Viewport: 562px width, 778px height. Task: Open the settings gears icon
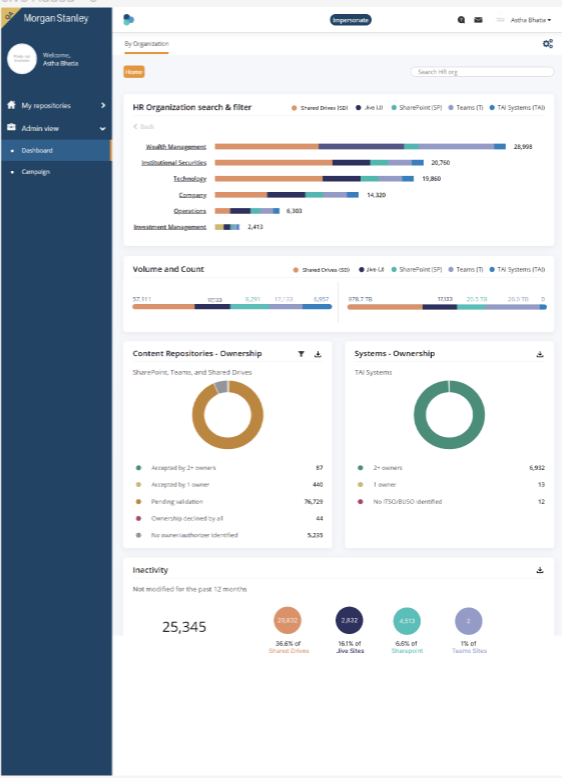pyautogui.click(x=548, y=44)
